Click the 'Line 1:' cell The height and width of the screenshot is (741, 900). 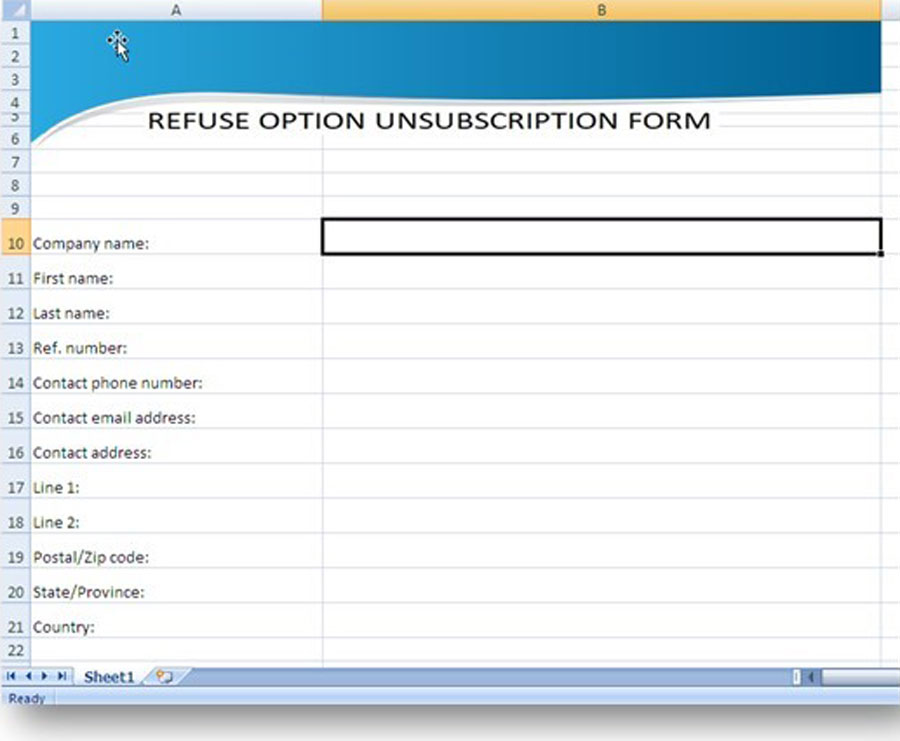pos(176,481)
